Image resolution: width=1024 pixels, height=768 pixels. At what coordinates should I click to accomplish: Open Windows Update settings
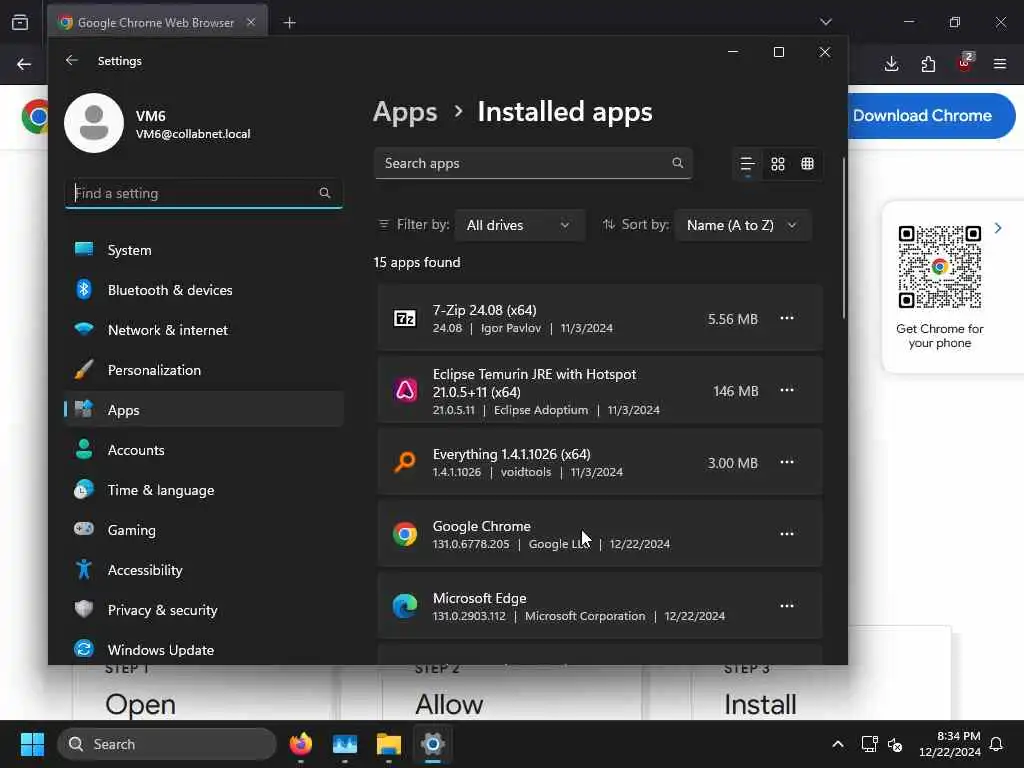(204, 650)
